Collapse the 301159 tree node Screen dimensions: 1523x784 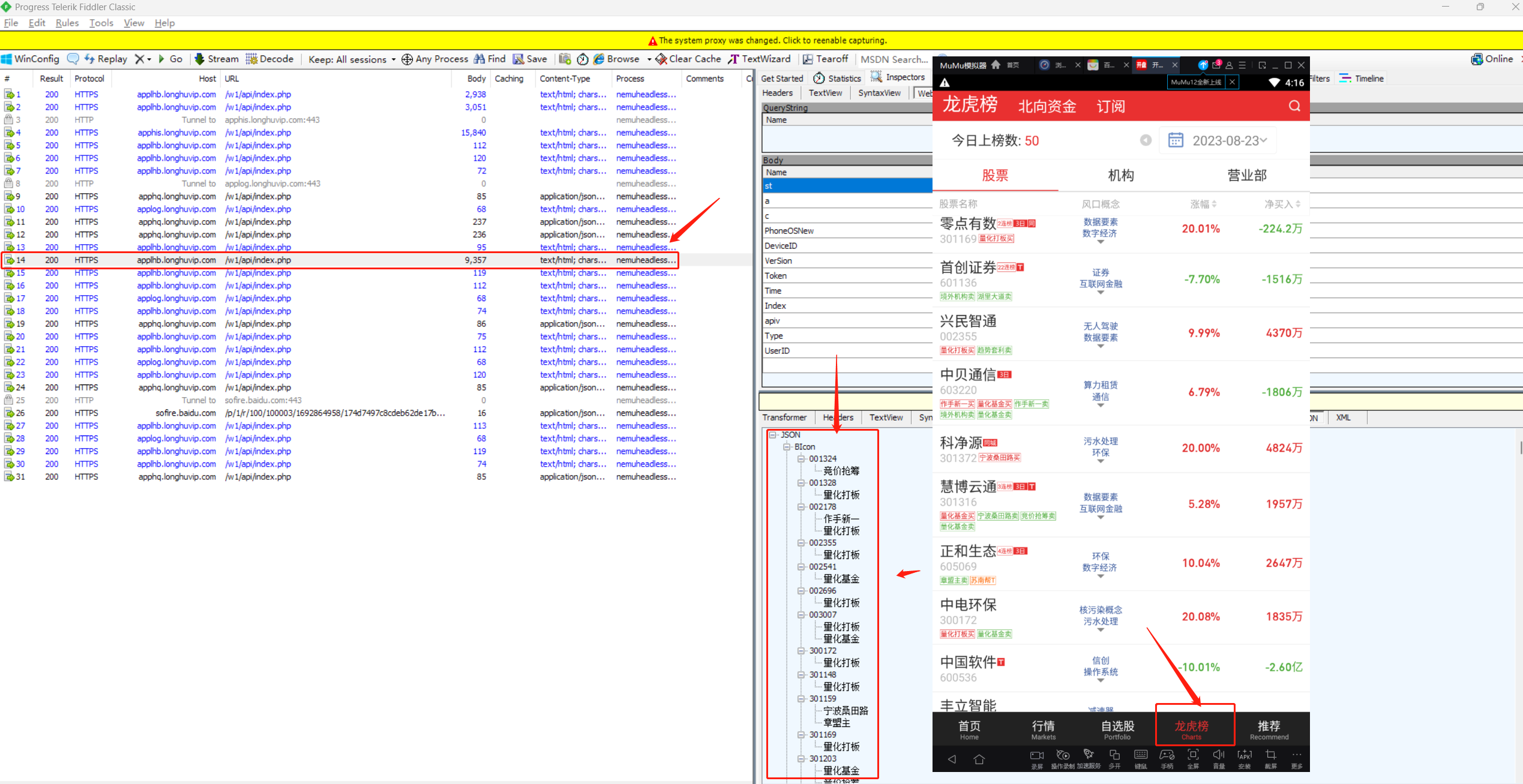point(801,699)
